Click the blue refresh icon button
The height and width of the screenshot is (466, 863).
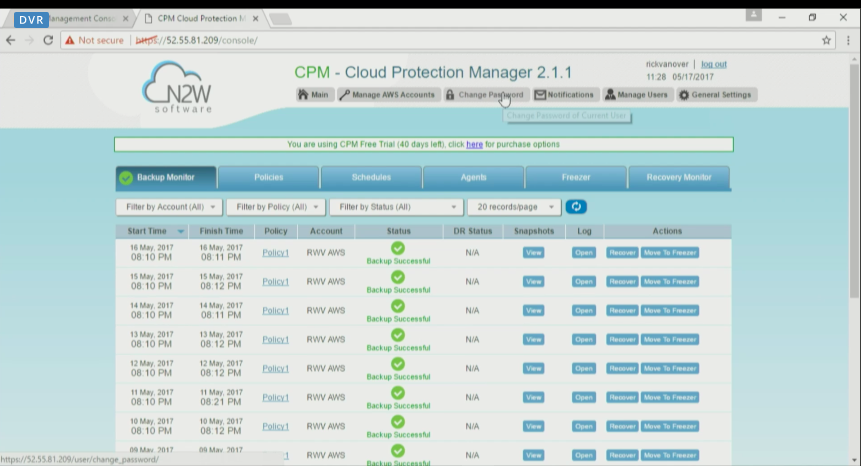[x=576, y=207]
